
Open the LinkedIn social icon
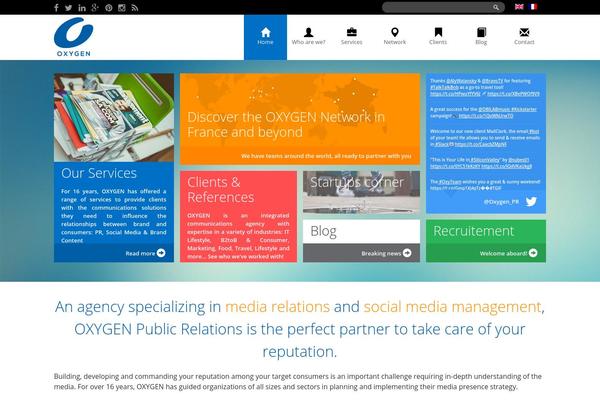coord(82,7)
